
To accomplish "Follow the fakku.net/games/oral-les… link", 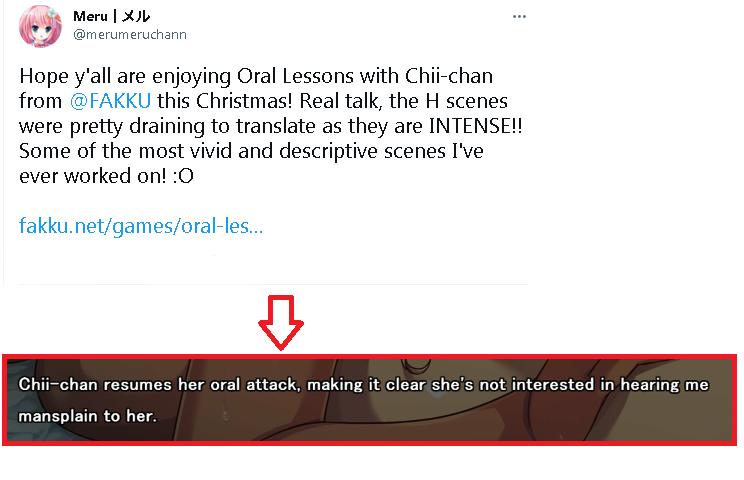I will [141, 226].
